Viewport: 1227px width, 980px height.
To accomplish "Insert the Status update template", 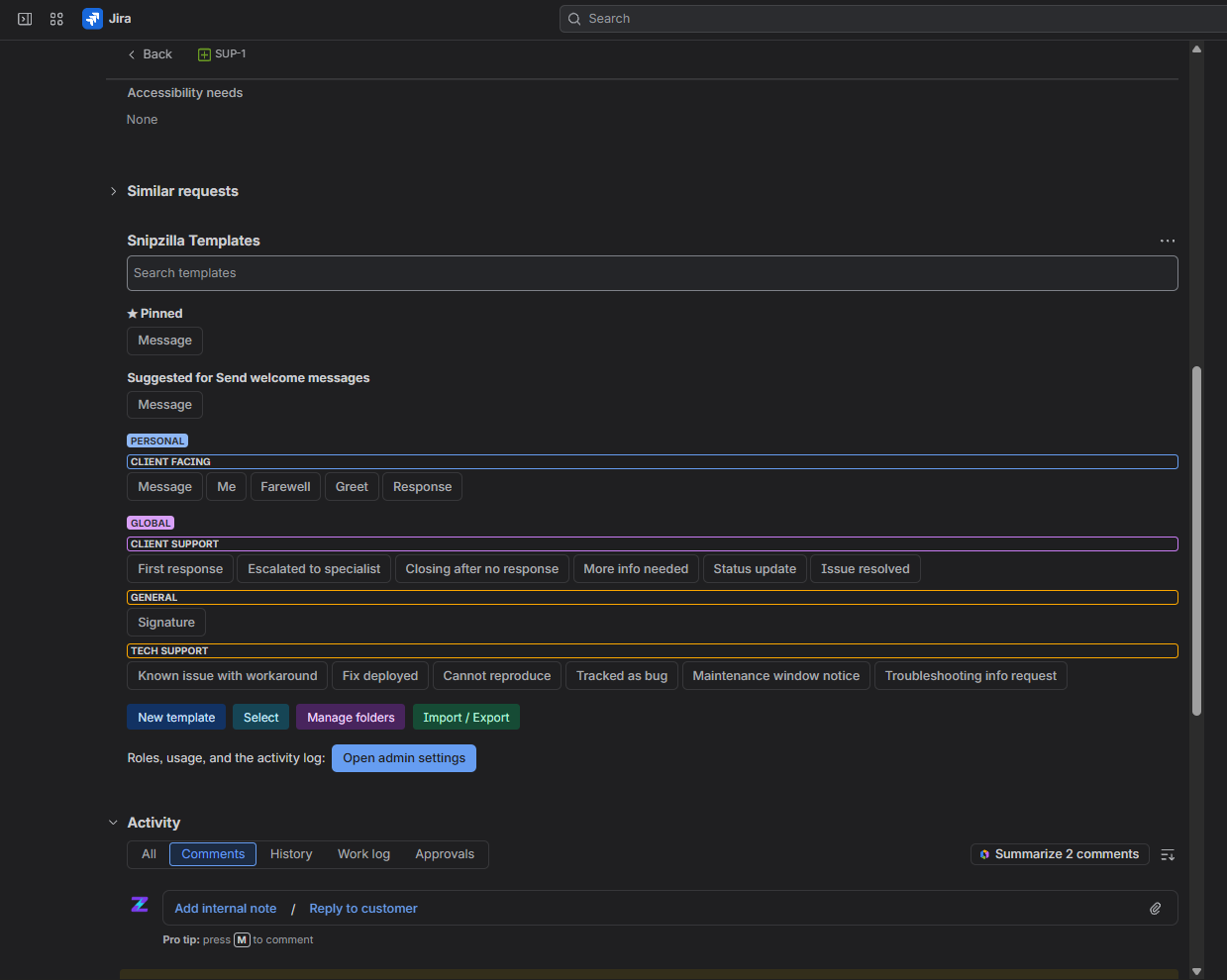I will [755, 569].
